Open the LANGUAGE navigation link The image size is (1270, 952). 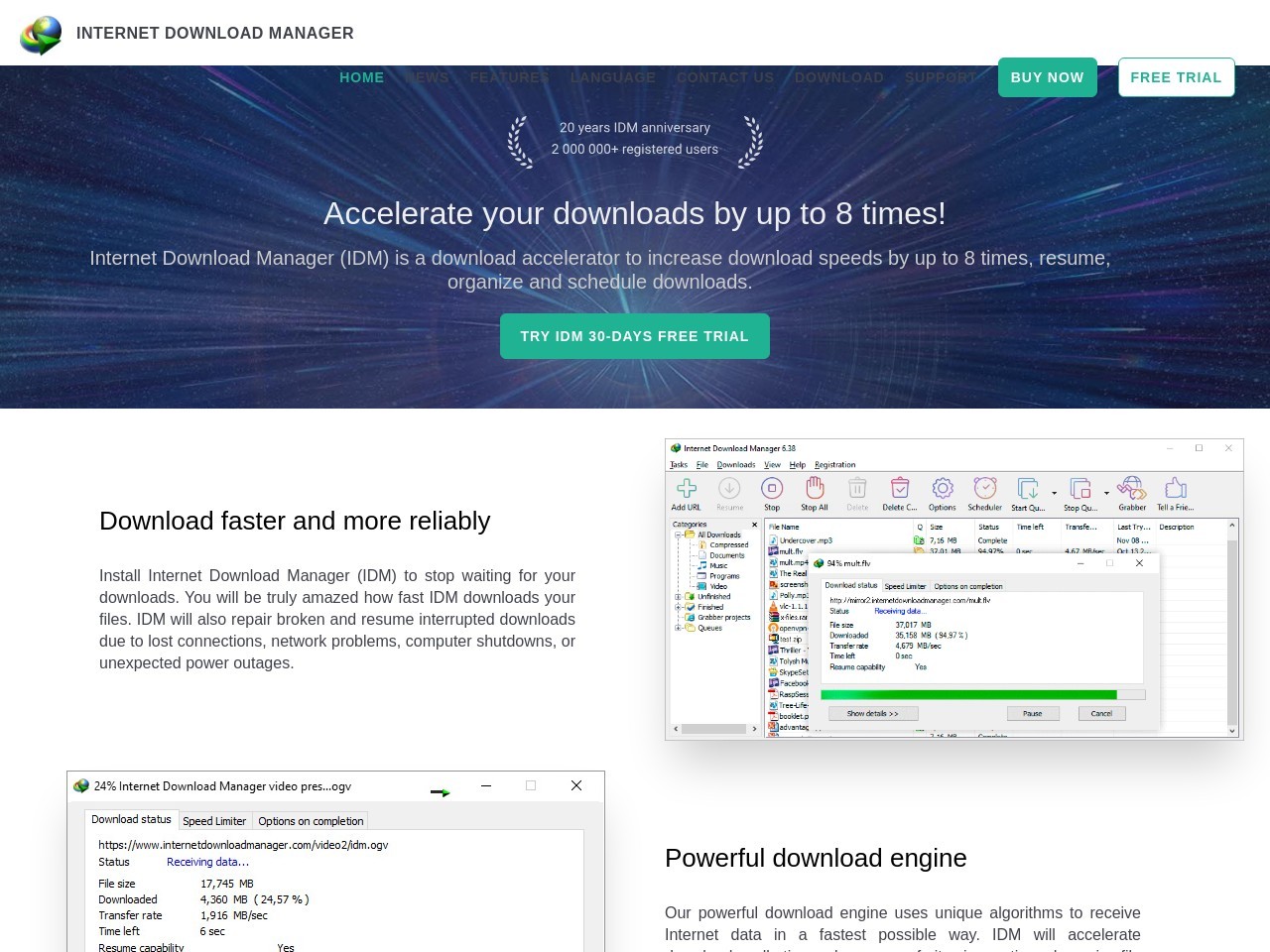pos(613,77)
